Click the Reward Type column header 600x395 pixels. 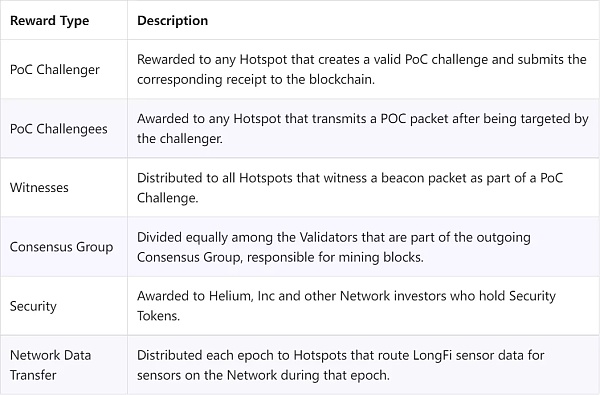coord(49,20)
